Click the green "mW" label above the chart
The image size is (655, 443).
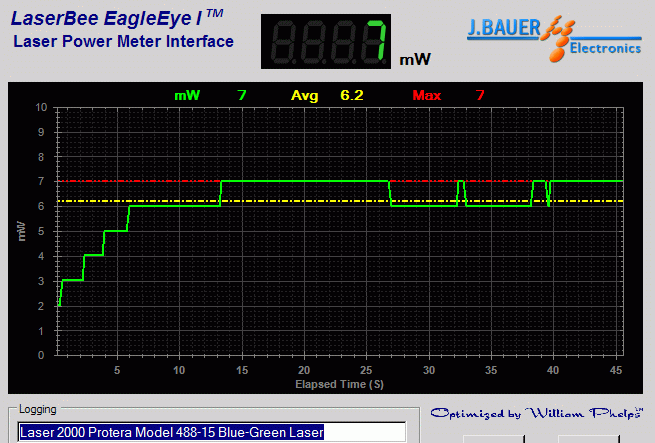point(187,95)
